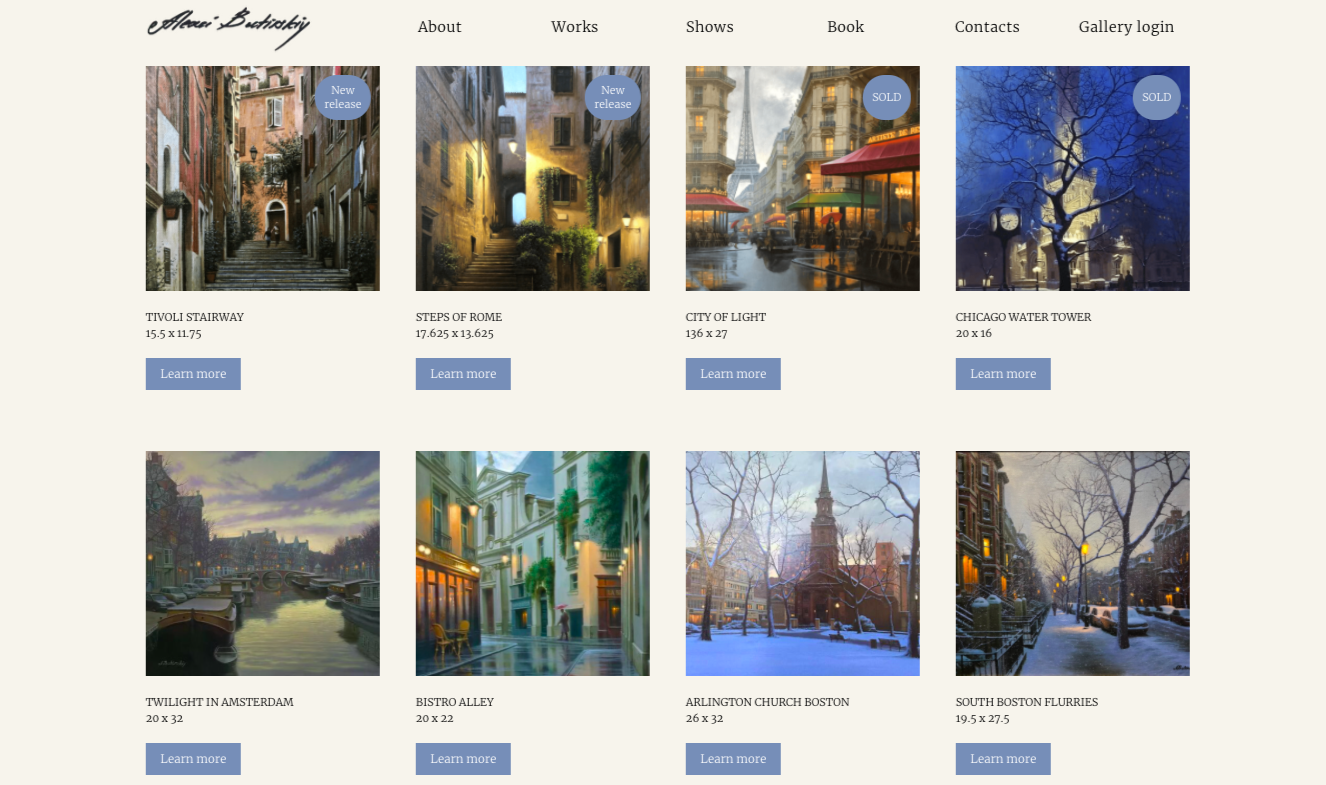This screenshot has height=785, width=1326.
Task: Open the Shows page
Action: 710,27
